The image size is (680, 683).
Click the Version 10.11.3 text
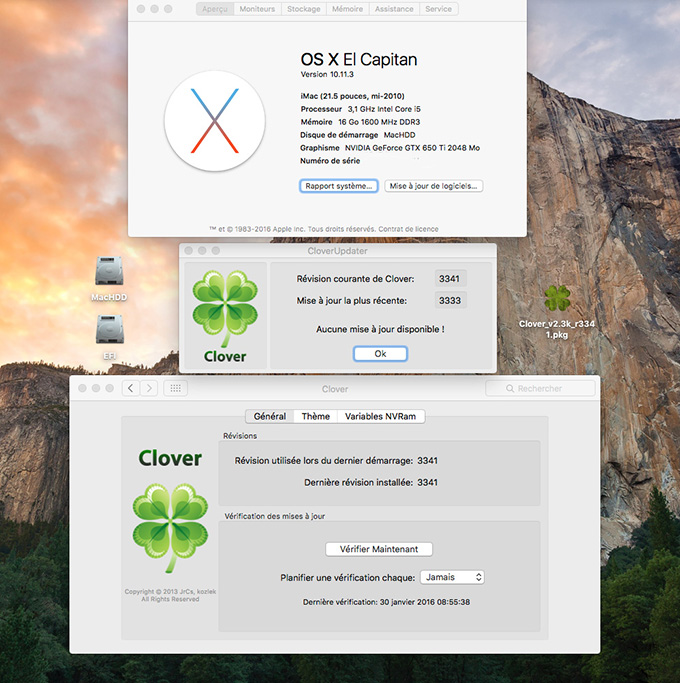click(x=327, y=74)
